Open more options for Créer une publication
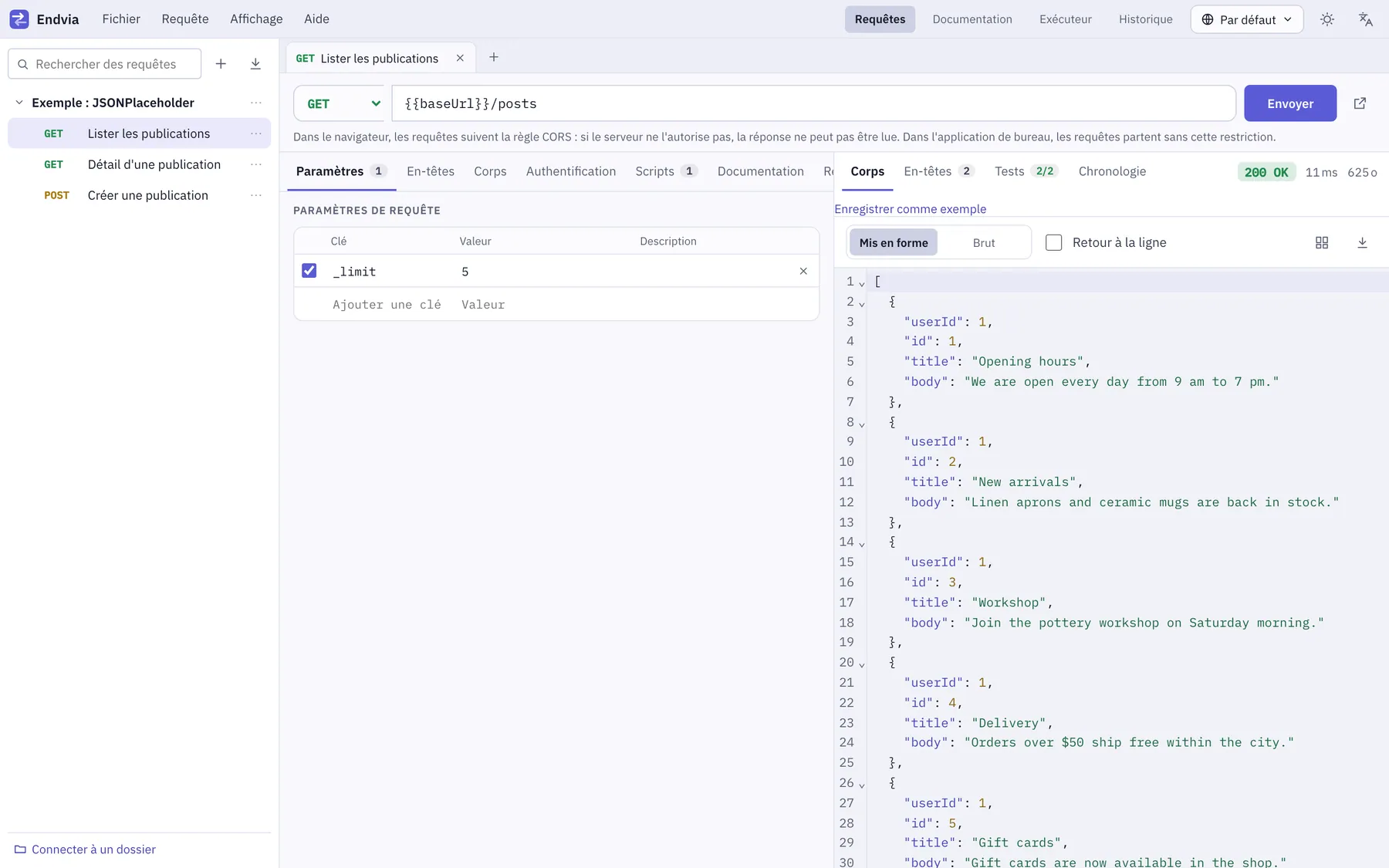The width and height of the screenshot is (1389, 868). pos(256,195)
